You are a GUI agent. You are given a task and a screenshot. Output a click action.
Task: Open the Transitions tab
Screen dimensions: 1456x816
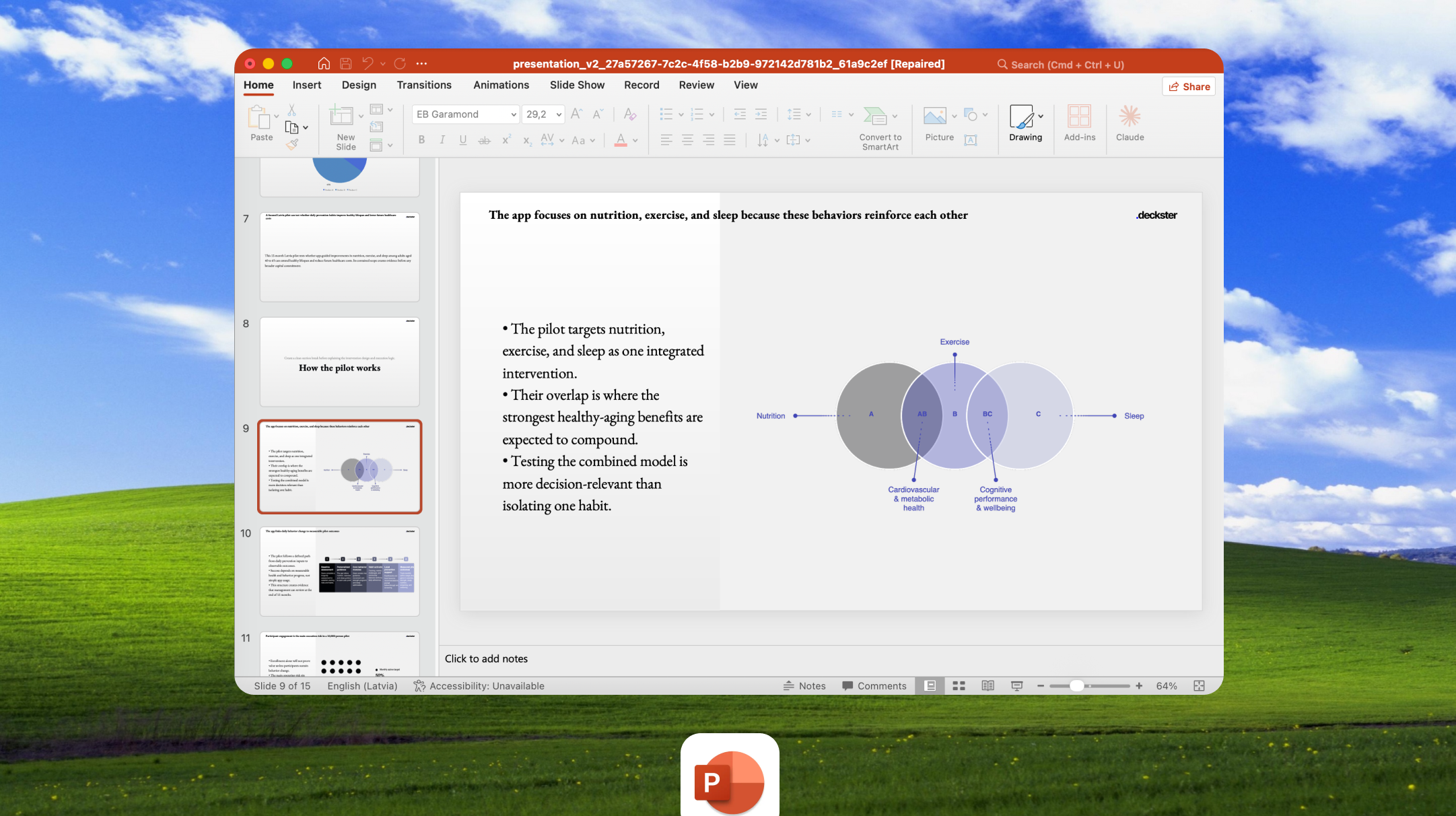click(424, 85)
